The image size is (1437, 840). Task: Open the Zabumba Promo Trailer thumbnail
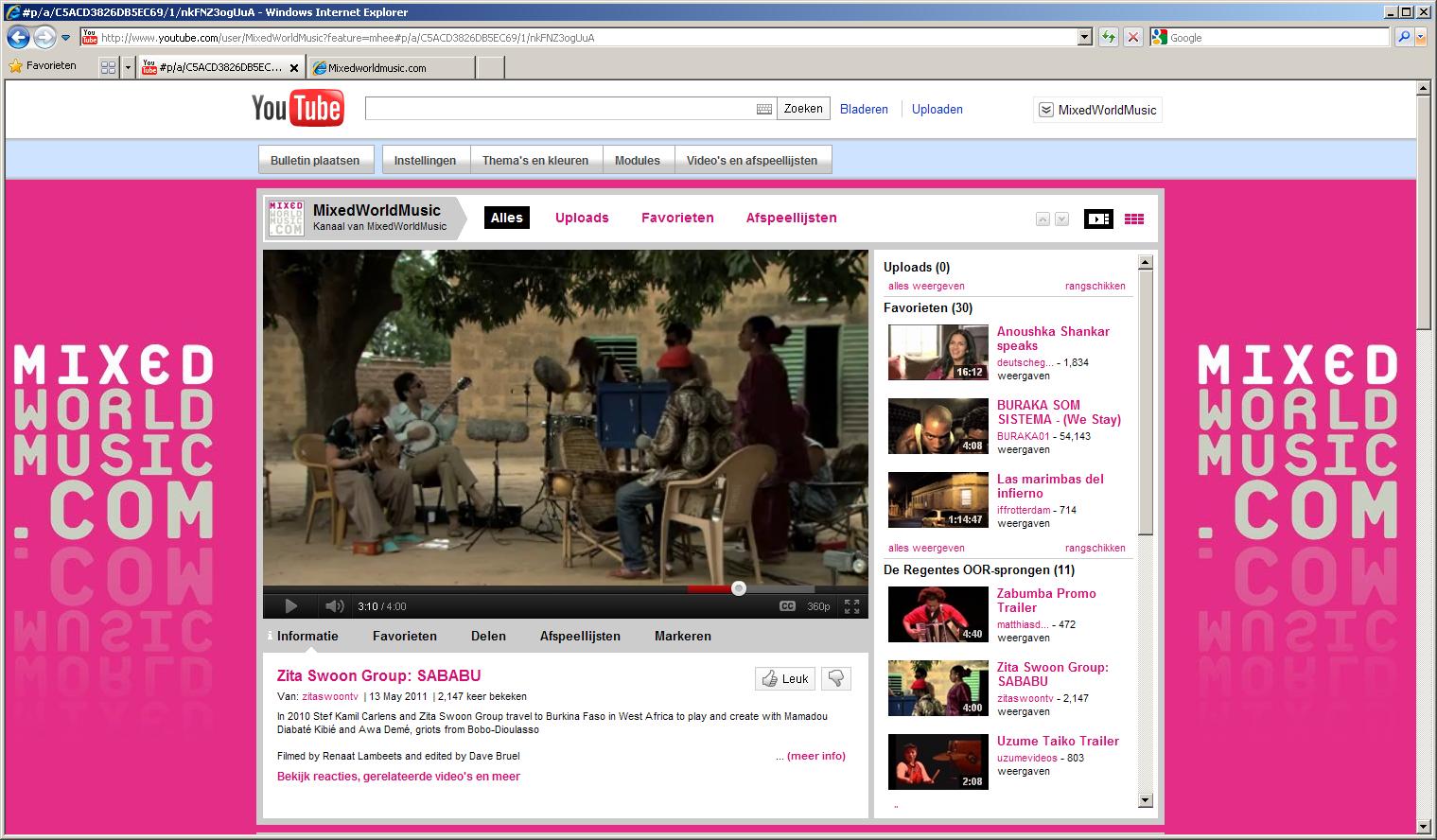coord(938,614)
